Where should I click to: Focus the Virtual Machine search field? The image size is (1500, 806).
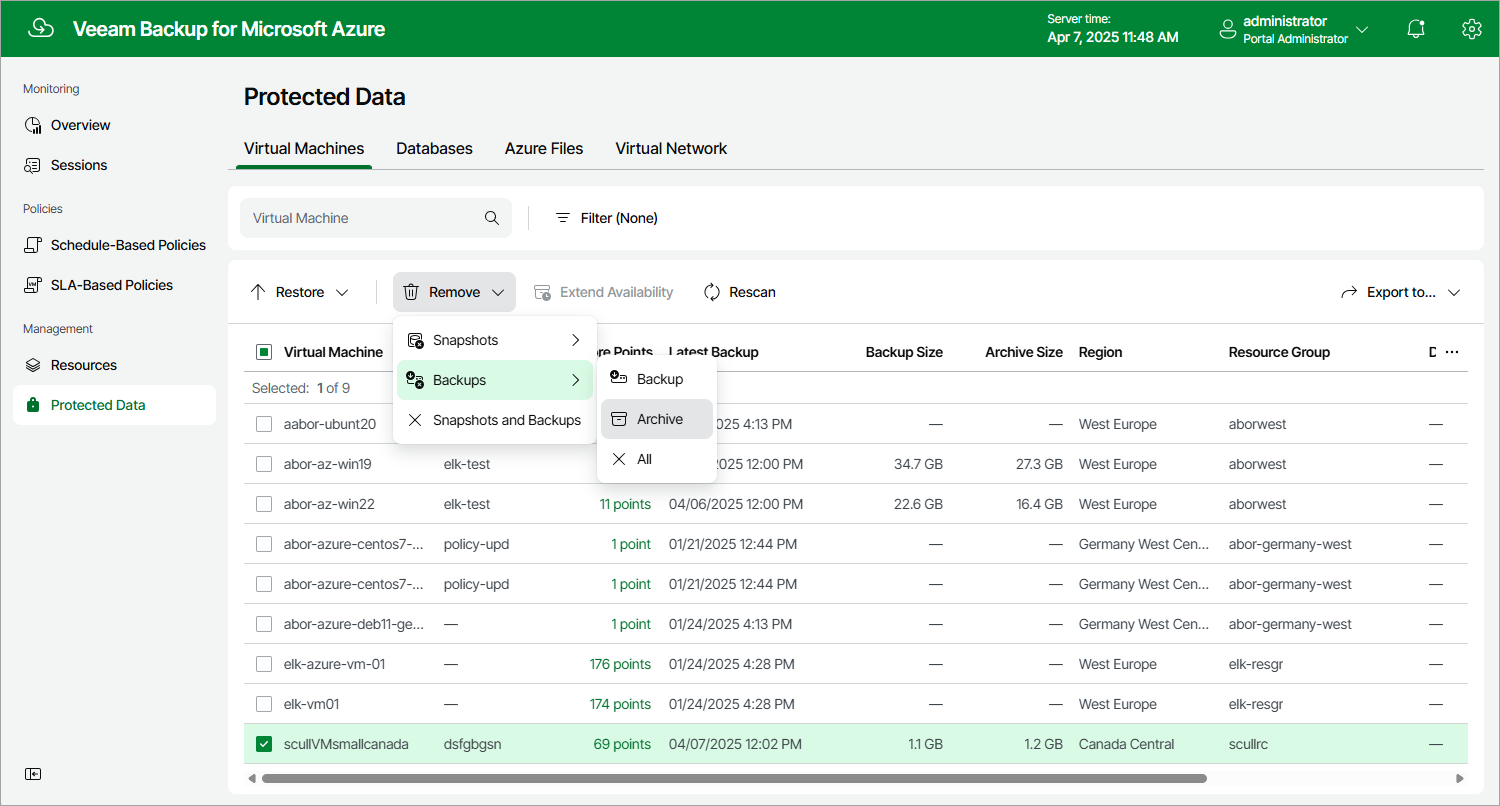[376, 218]
